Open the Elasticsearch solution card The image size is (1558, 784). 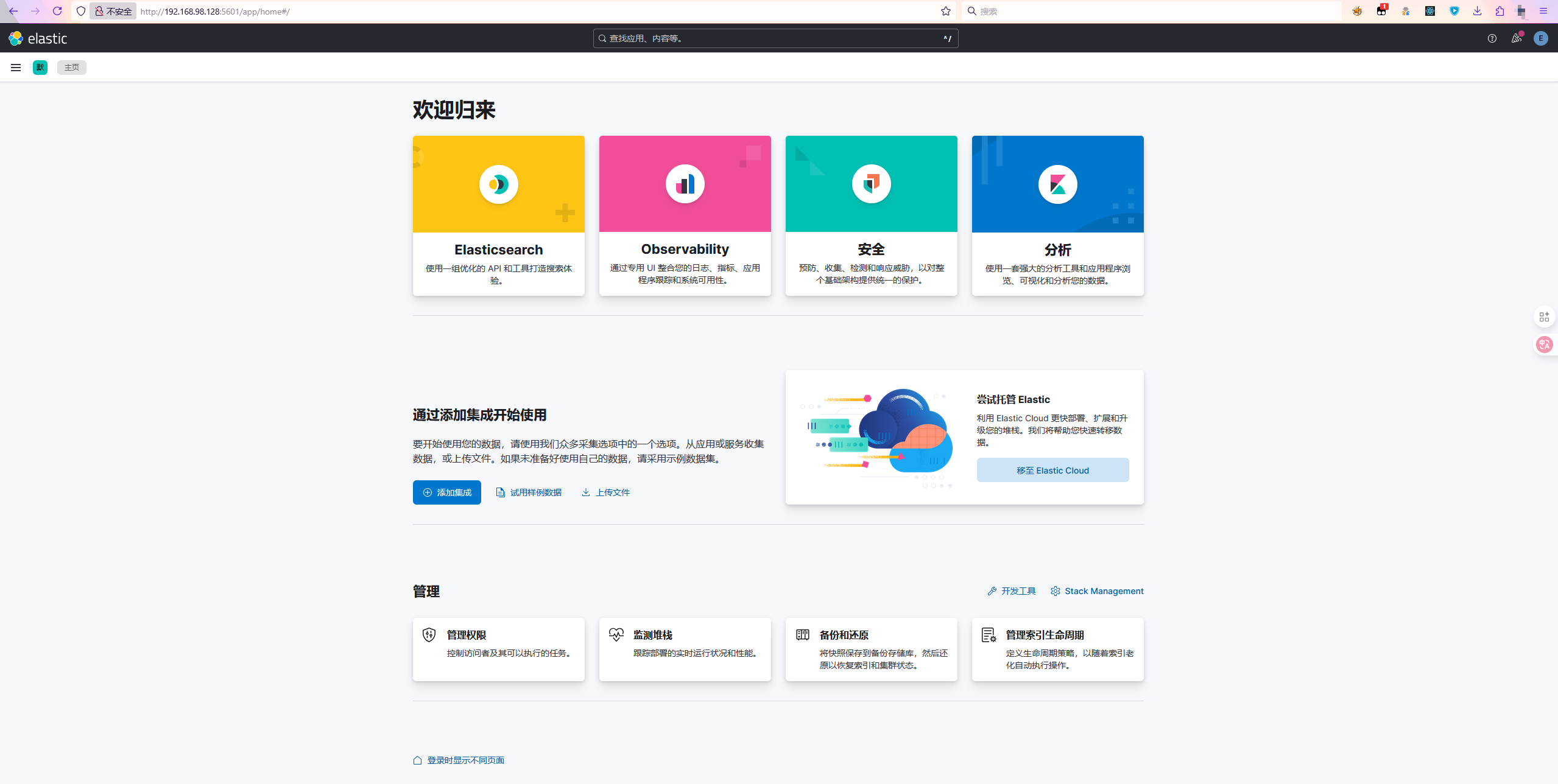(499, 215)
